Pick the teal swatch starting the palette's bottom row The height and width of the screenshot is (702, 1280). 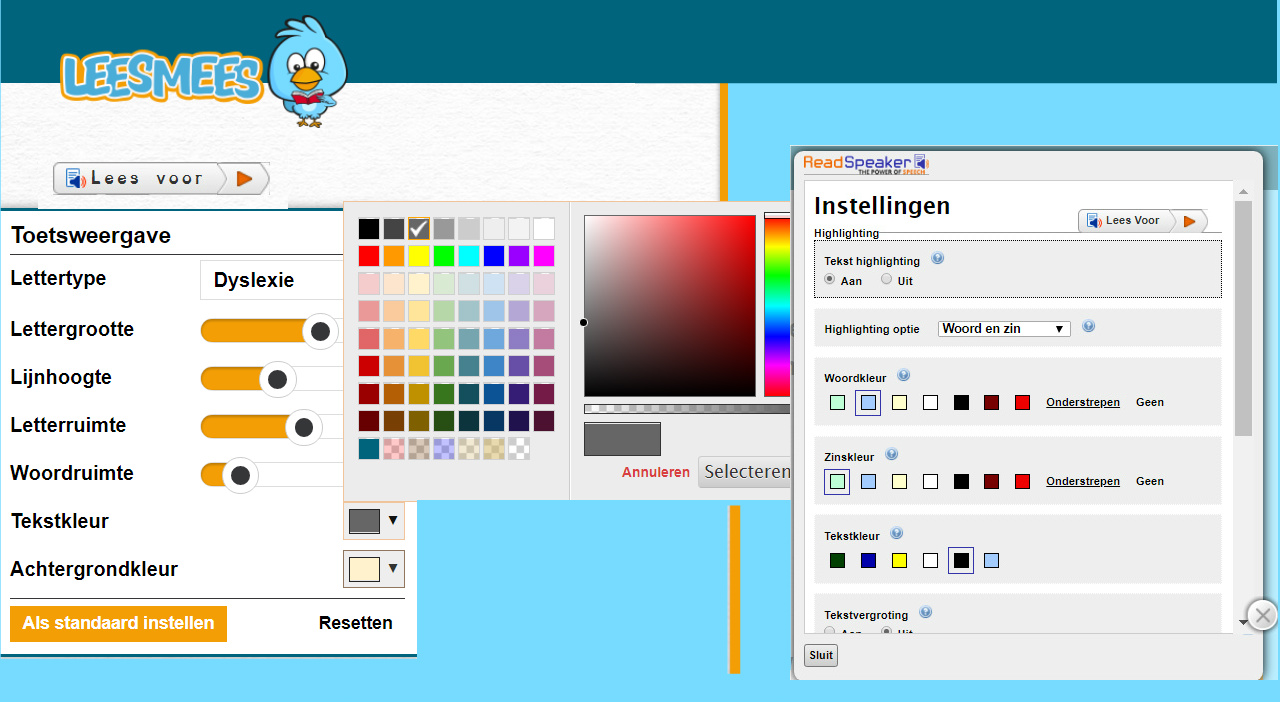tap(369, 449)
